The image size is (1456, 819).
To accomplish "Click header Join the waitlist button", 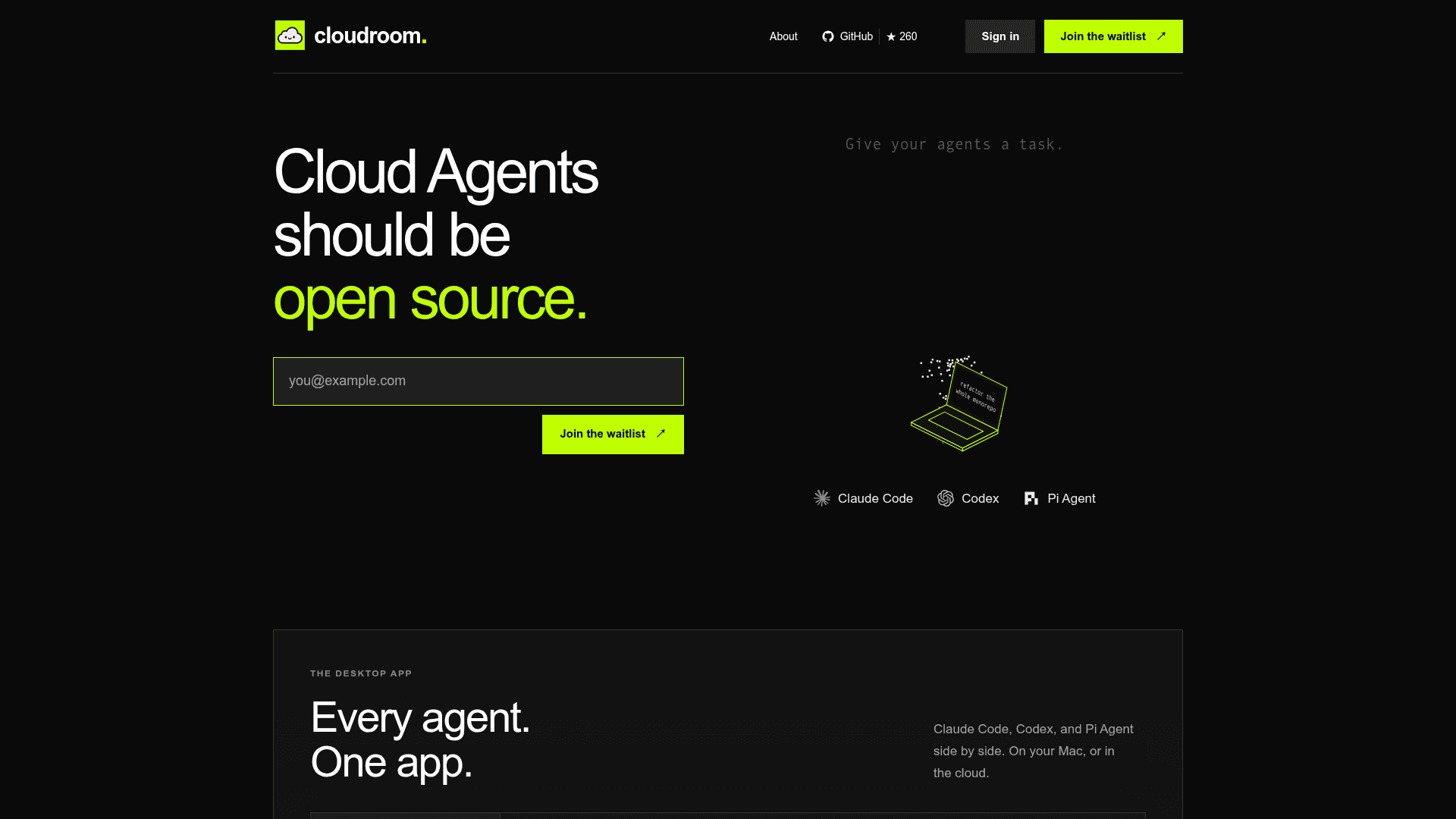I will [1113, 36].
